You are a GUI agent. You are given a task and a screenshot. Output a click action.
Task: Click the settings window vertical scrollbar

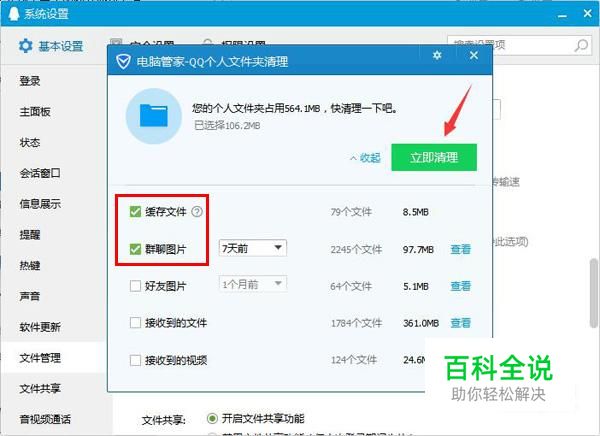594,293
